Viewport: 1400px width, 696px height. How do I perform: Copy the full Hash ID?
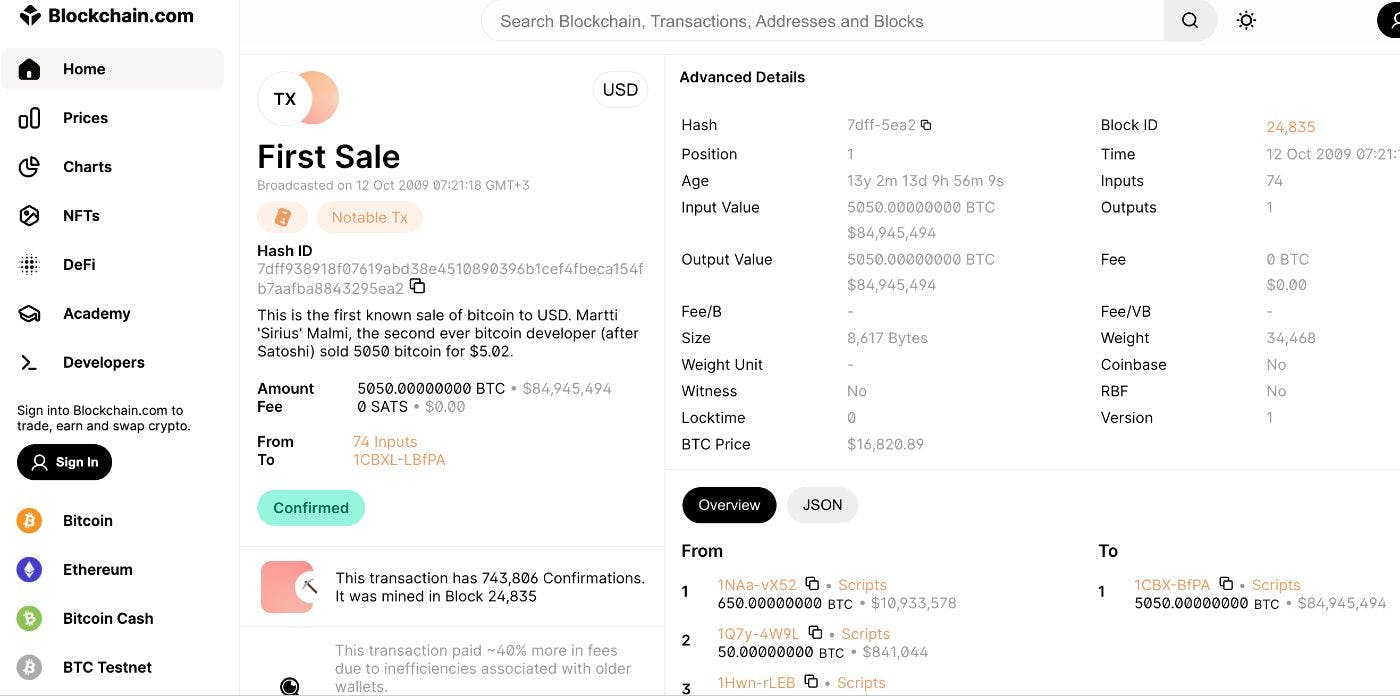418,287
